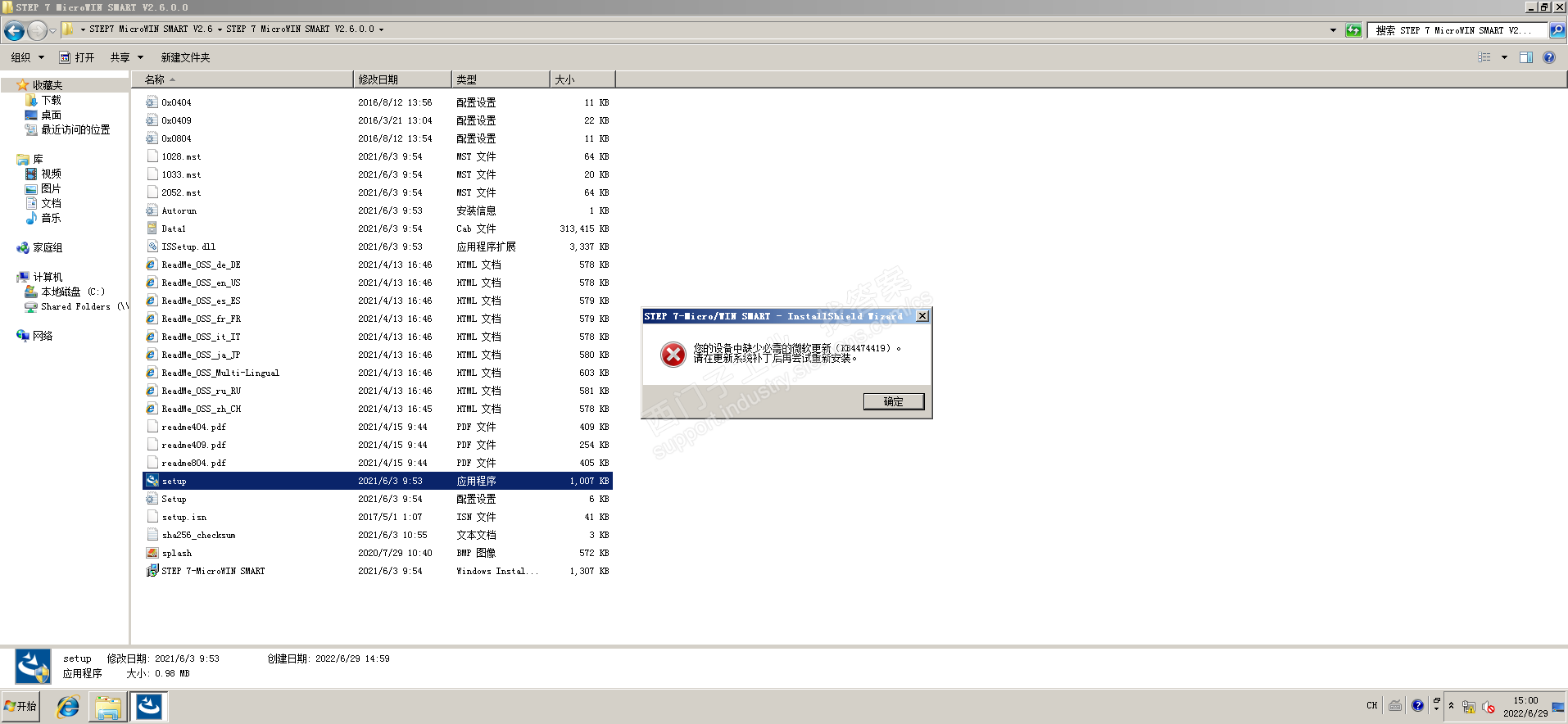Click the Start button
This screenshot has height=724, width=1568.
click(21, 706)
